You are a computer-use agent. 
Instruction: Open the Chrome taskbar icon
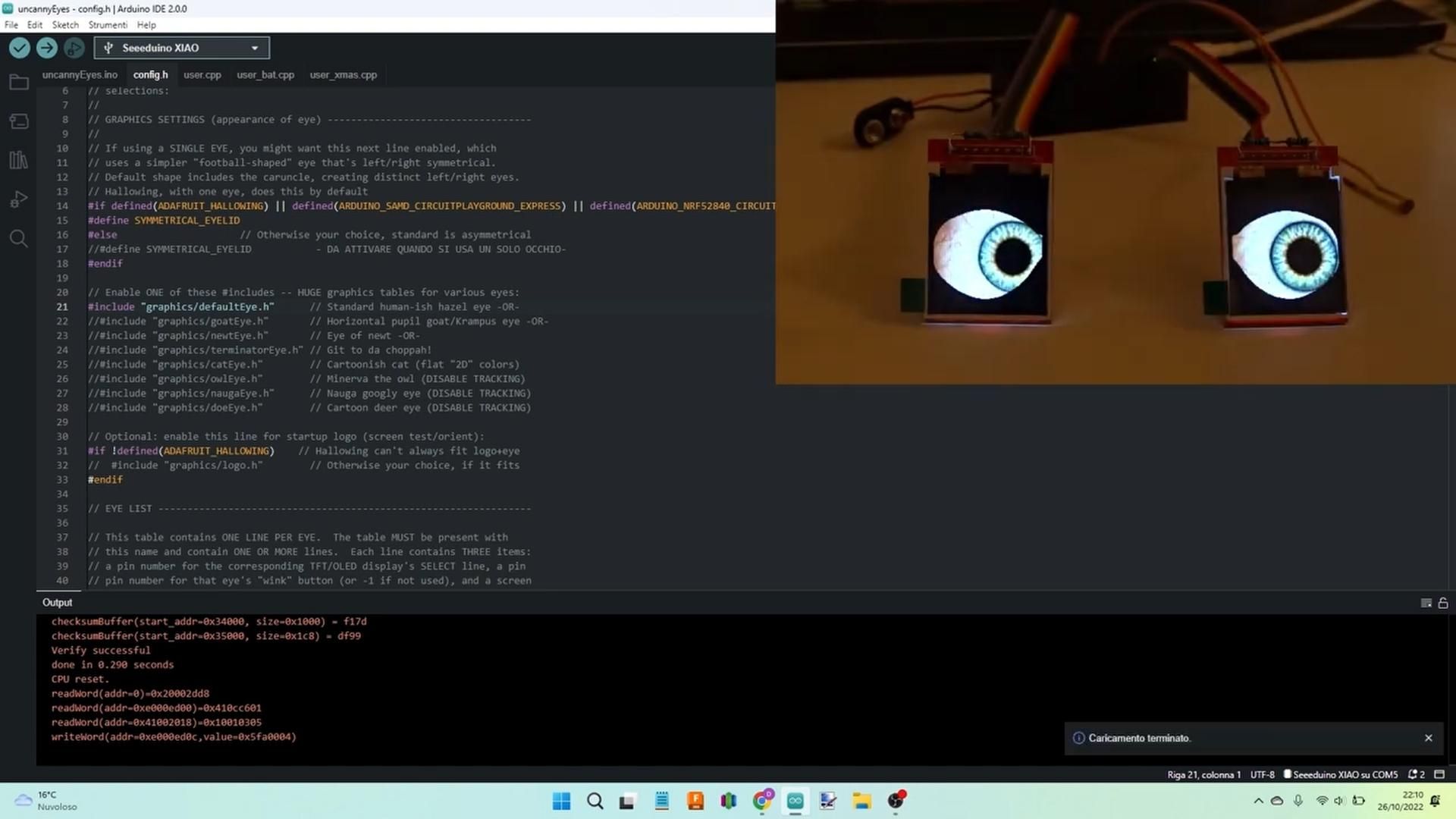pyautogui.click(x=762, y=801)
